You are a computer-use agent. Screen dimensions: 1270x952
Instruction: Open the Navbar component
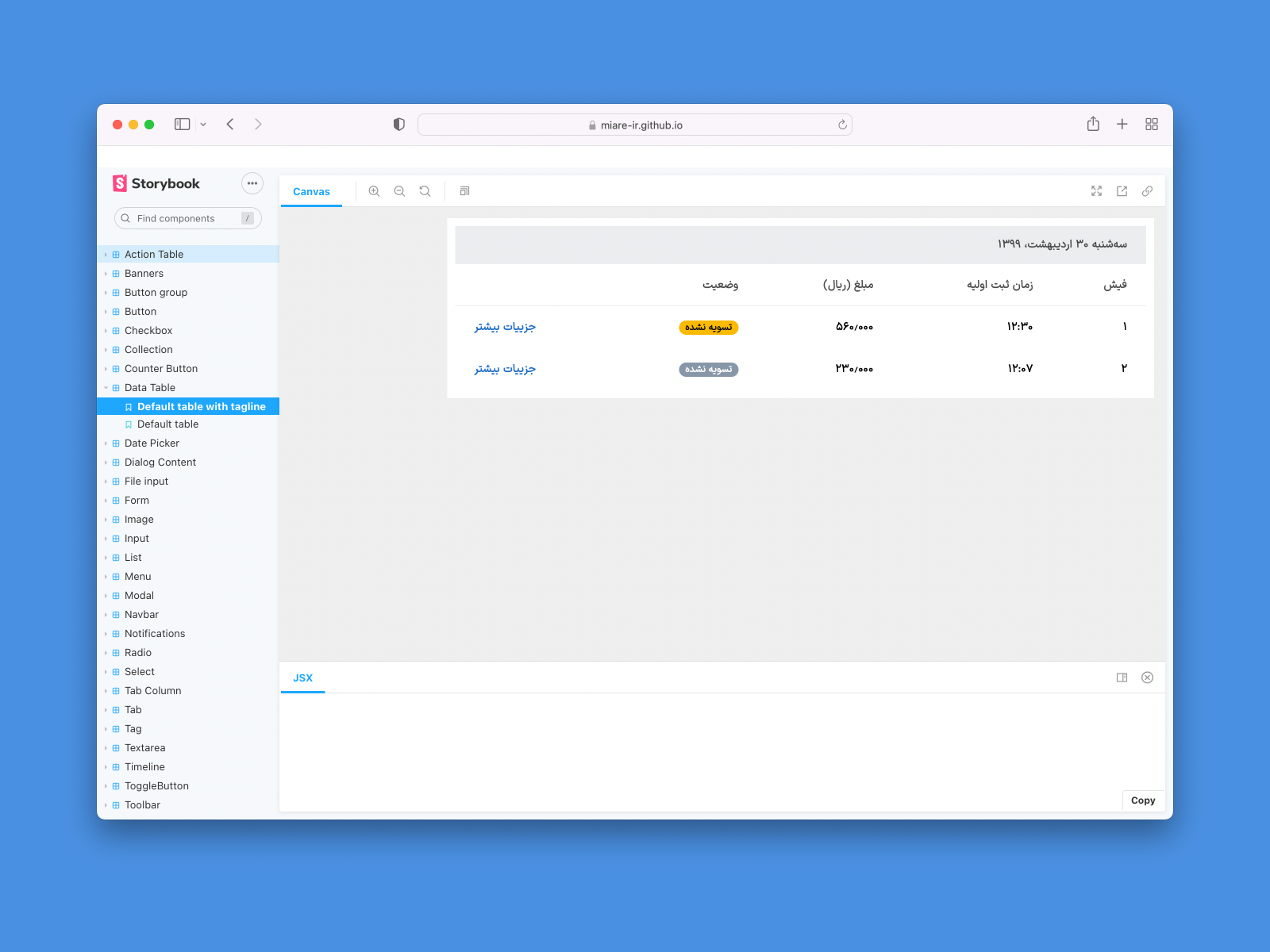[188, 614]
